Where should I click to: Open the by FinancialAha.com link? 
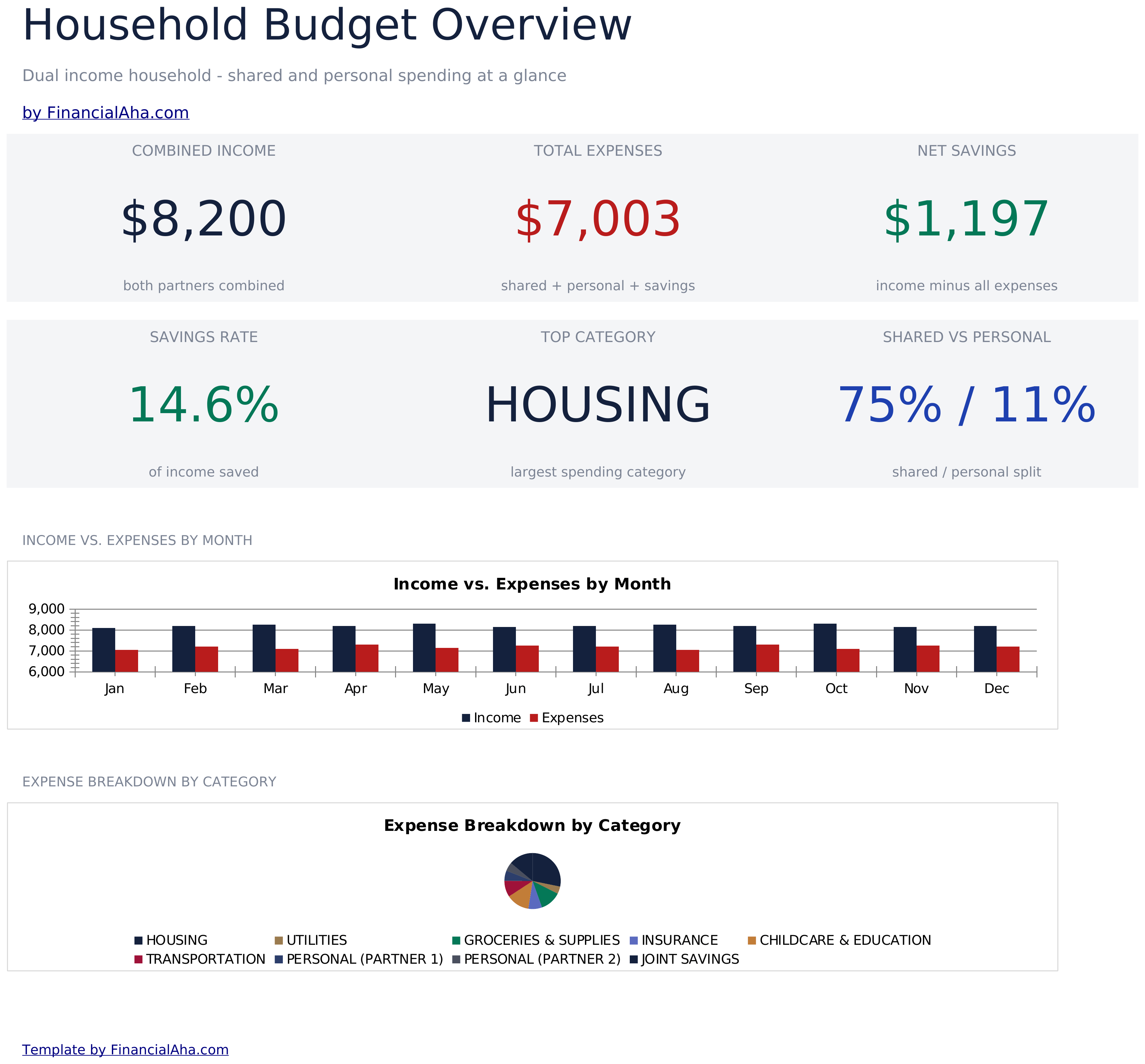[x=105, y=113]
